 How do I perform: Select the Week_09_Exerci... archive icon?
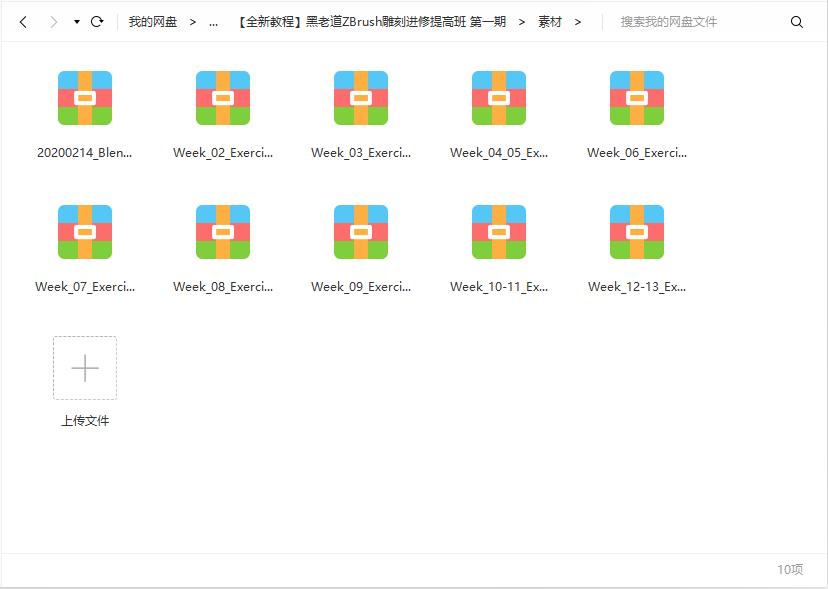(x=361, y=232)
